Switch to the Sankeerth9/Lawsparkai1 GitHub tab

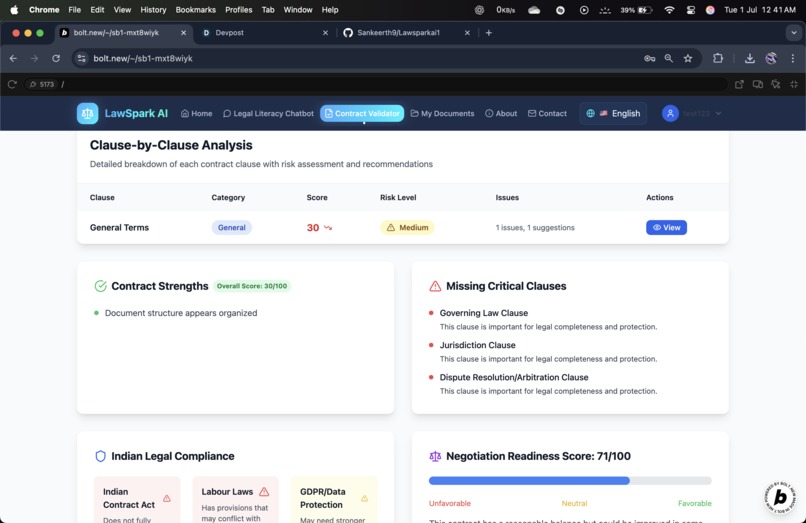[406, 32]
